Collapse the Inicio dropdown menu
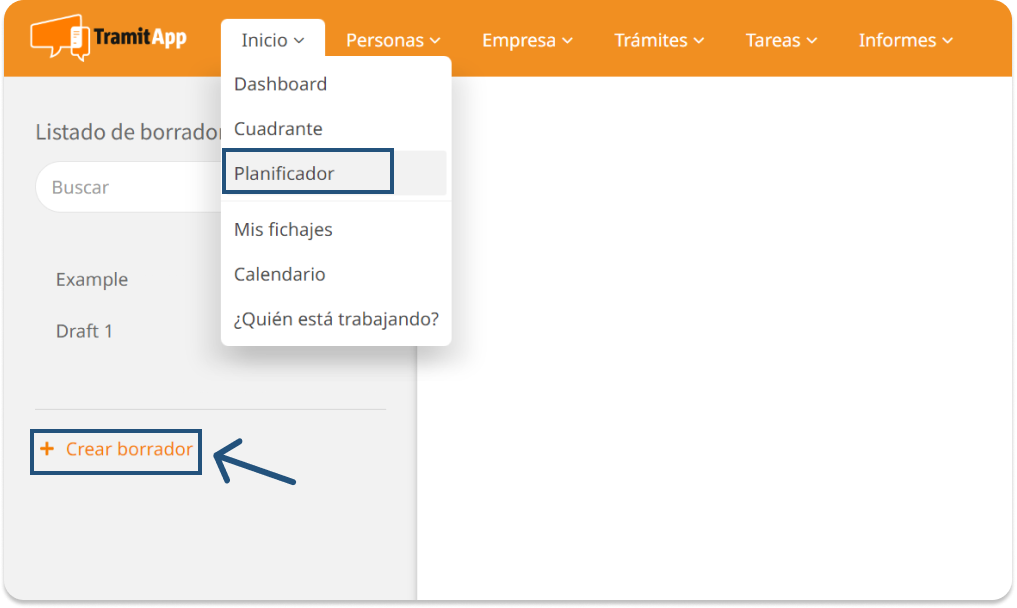 coord(272,41)
